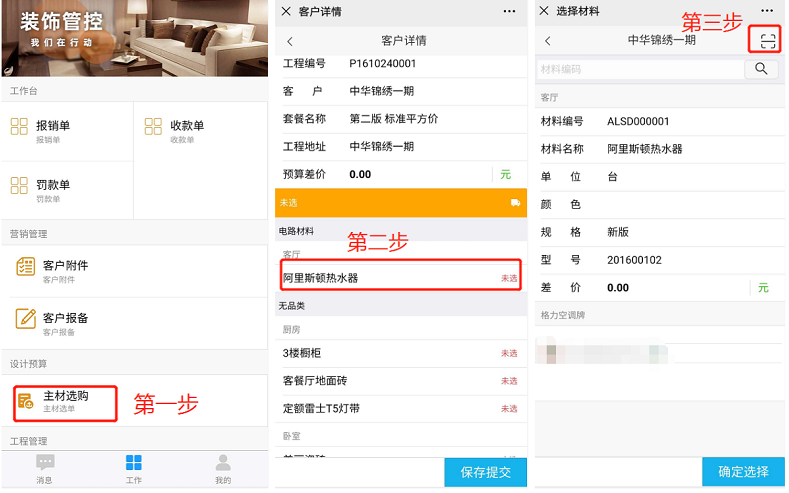Close the 选择材料 window
The image size is (789, 493).
click(544, 11)
